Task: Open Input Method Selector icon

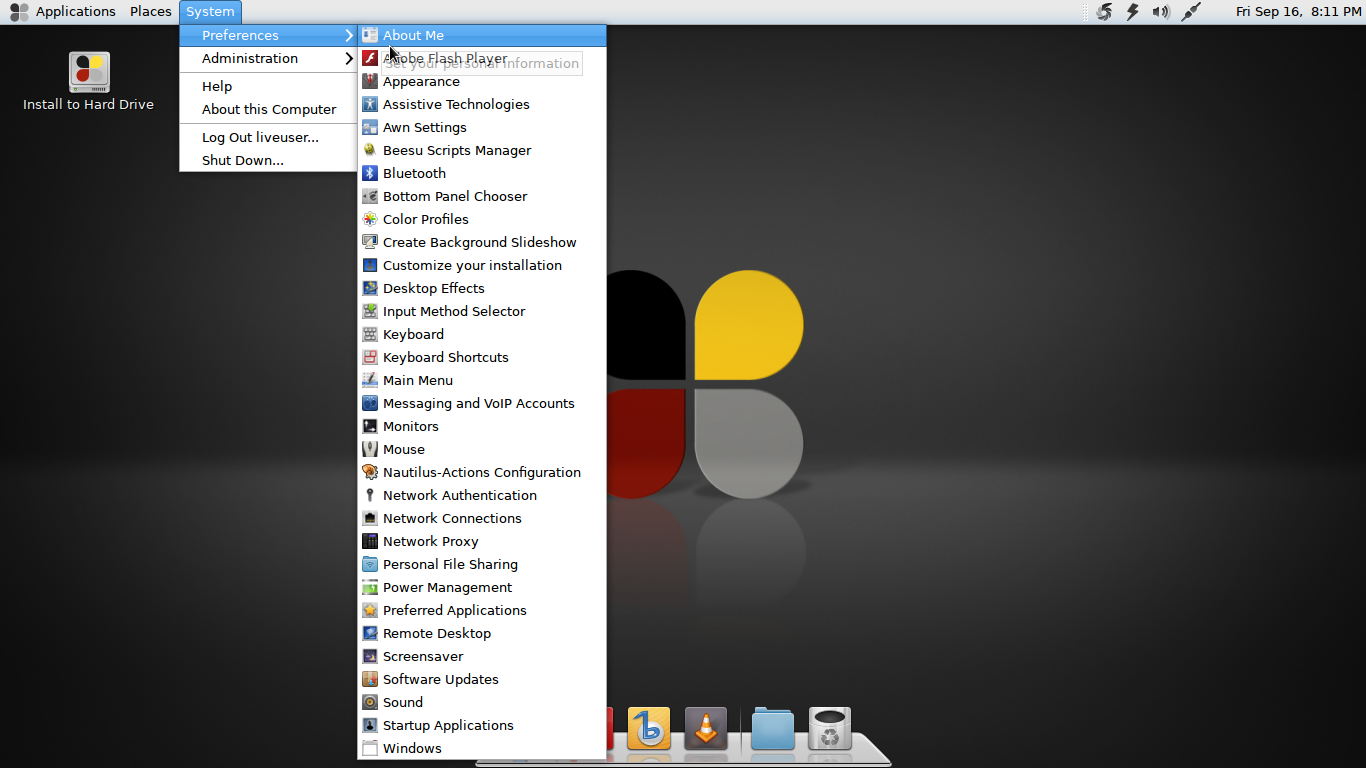Action: pyautogui.click(x=370, y=311)
